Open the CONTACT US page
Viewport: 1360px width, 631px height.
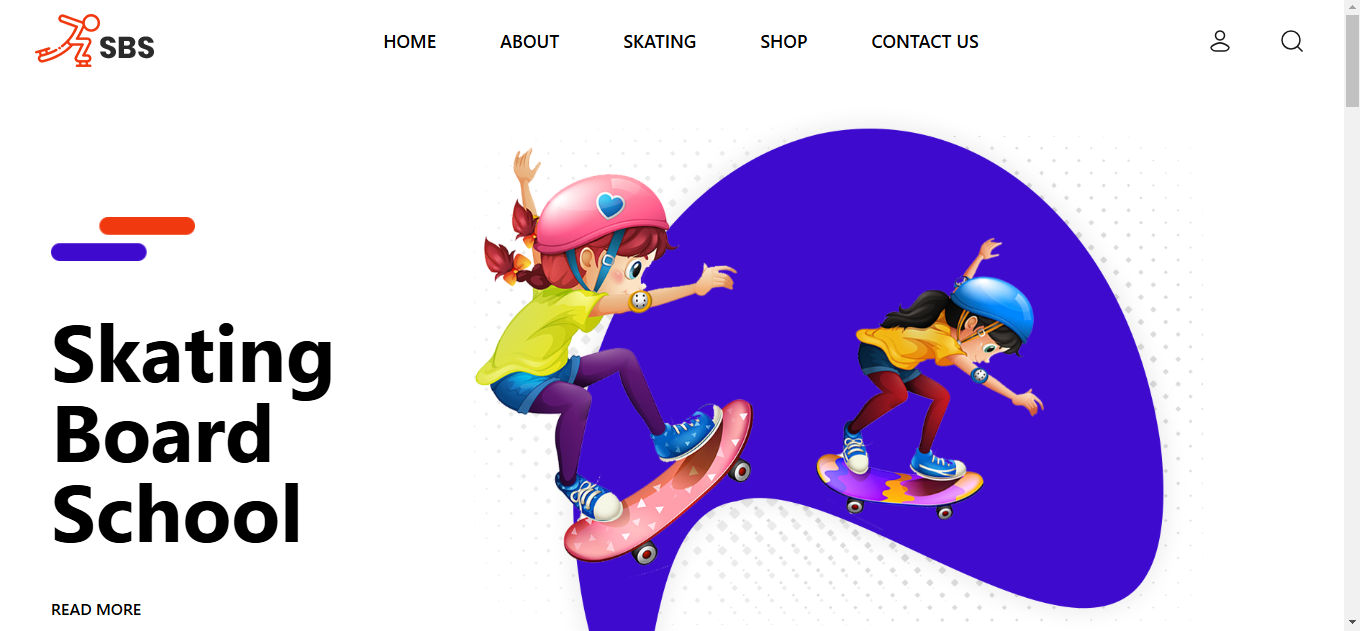coord(925,42)
